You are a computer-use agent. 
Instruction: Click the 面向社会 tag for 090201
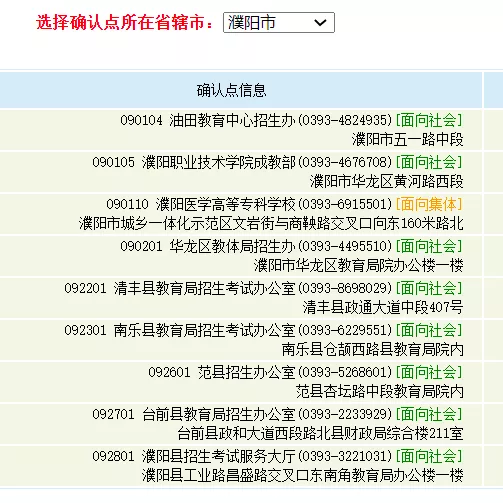pos(429,246)
